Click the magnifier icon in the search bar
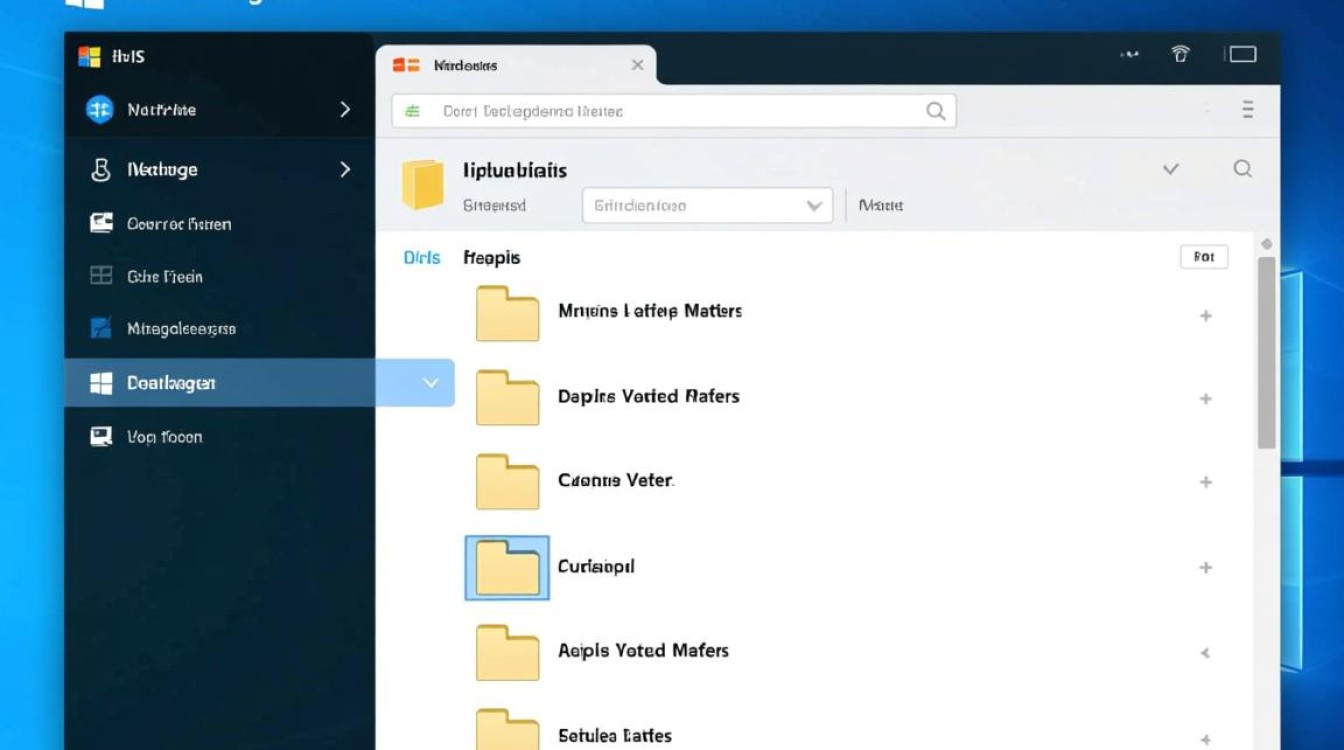Viewport: 1344px width, 750px height. (935, 111)
